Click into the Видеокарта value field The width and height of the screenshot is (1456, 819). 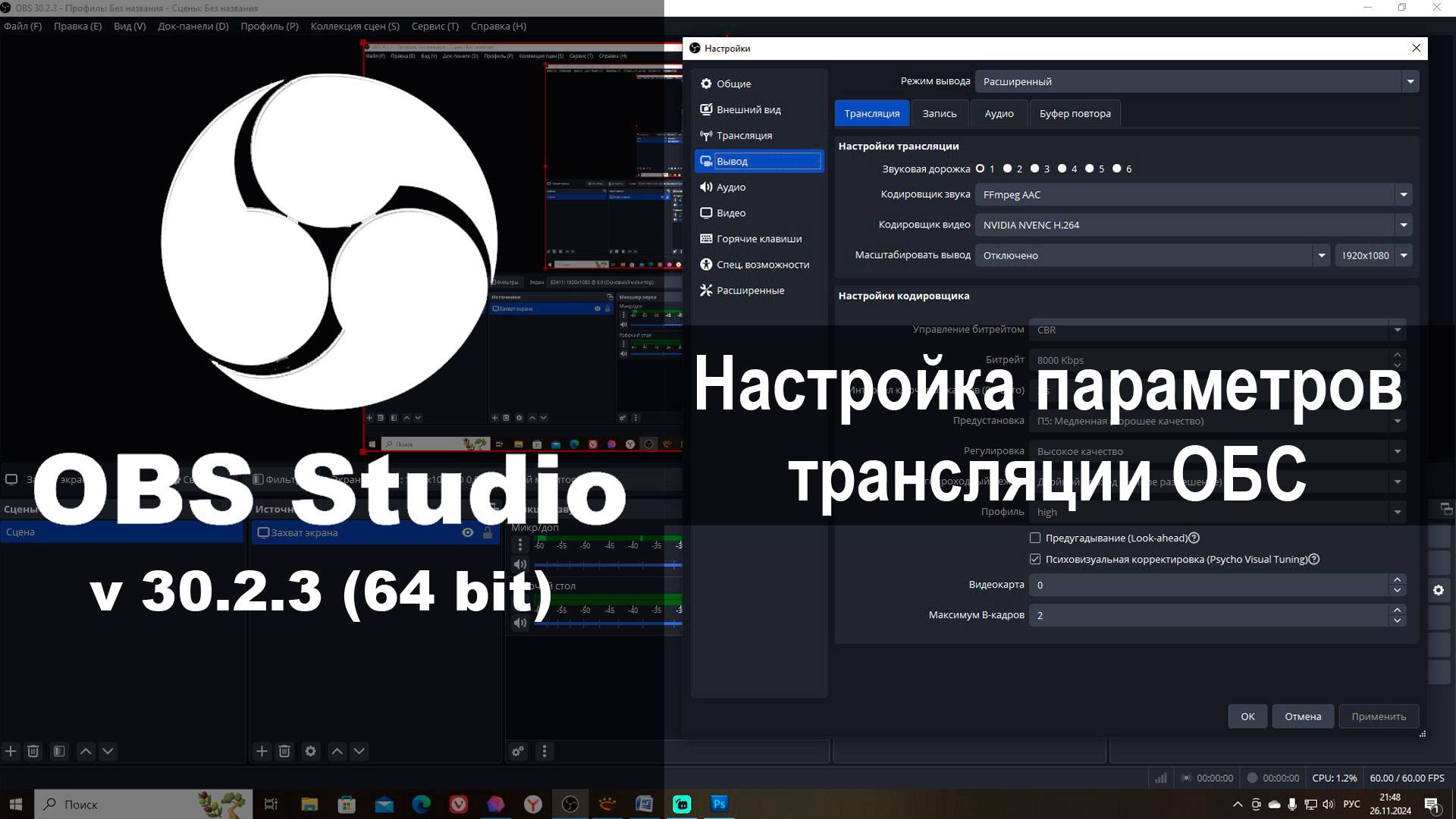click(x=1206, y=585)
